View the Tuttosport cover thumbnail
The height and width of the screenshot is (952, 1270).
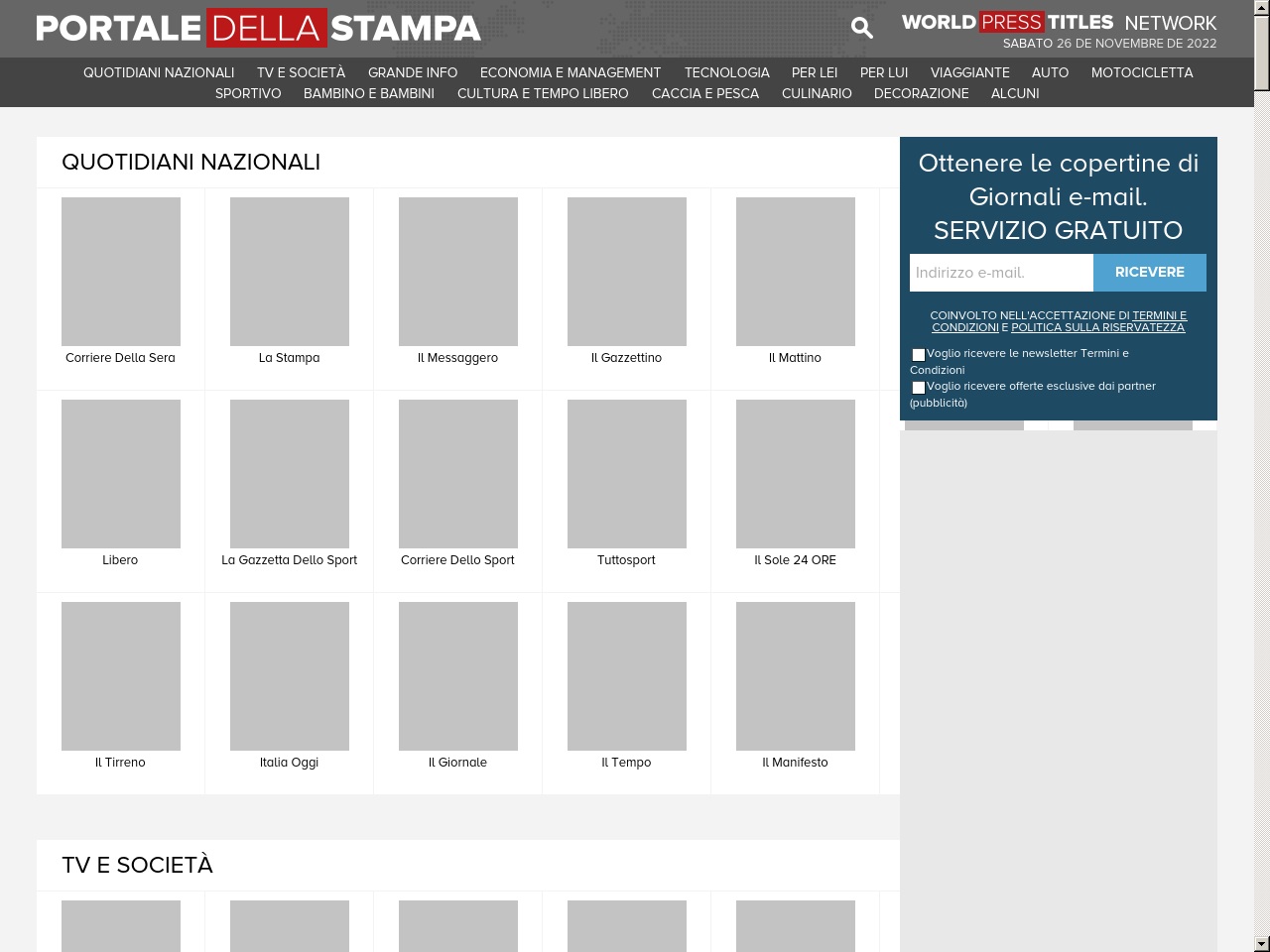tap(627, 474)
